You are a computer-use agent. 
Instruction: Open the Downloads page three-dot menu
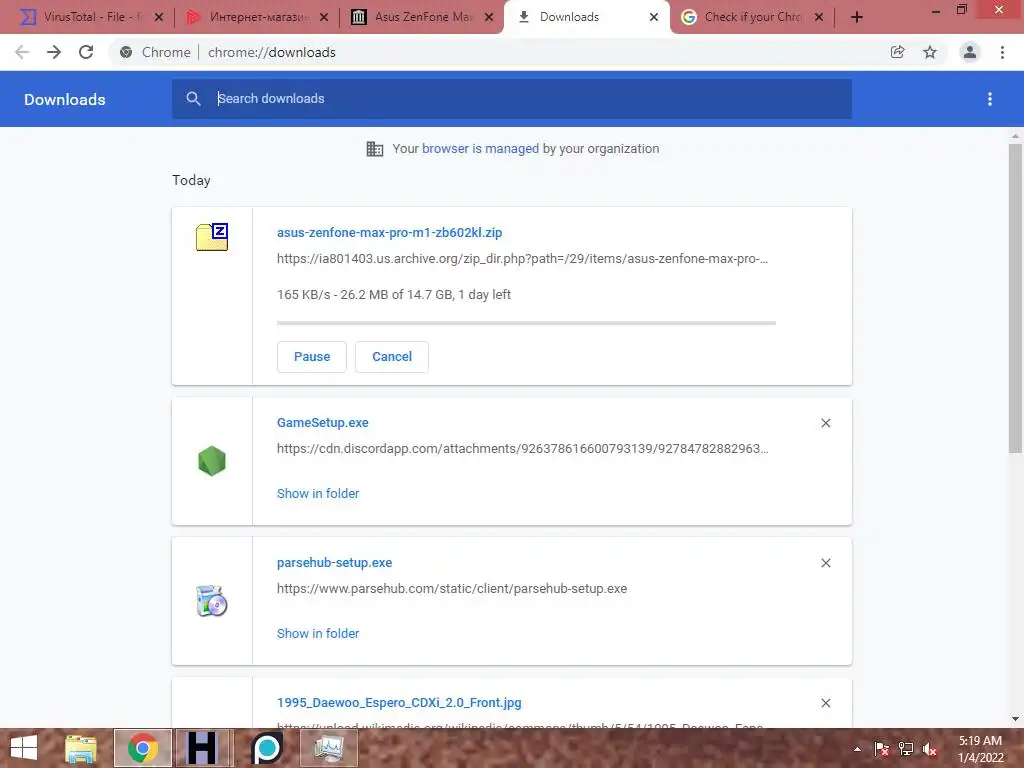[990, 99]
